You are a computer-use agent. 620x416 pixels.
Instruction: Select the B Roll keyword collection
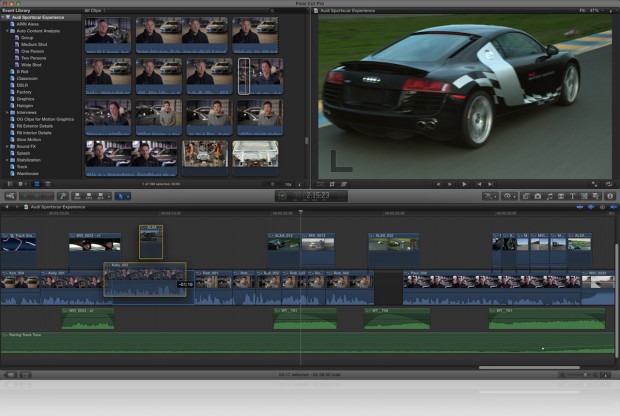(x=22, y=72)
